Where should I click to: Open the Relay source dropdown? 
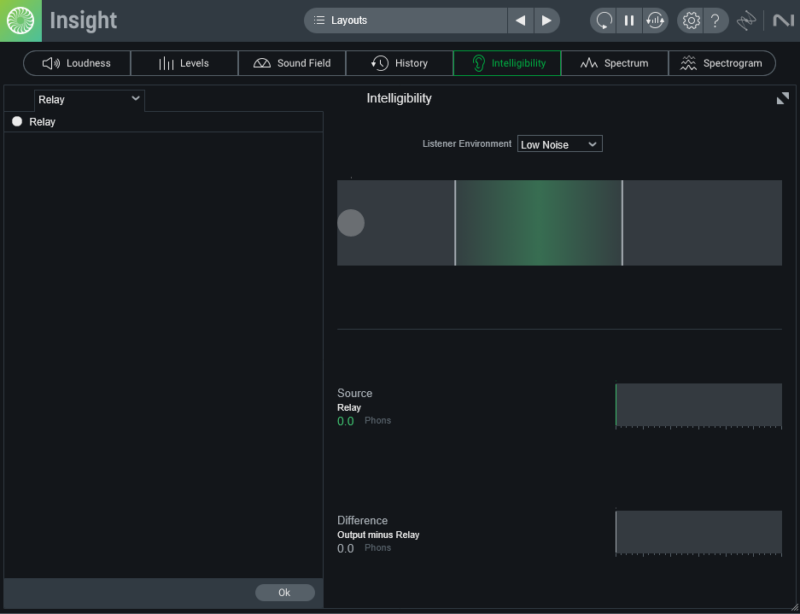pos(89,99)
